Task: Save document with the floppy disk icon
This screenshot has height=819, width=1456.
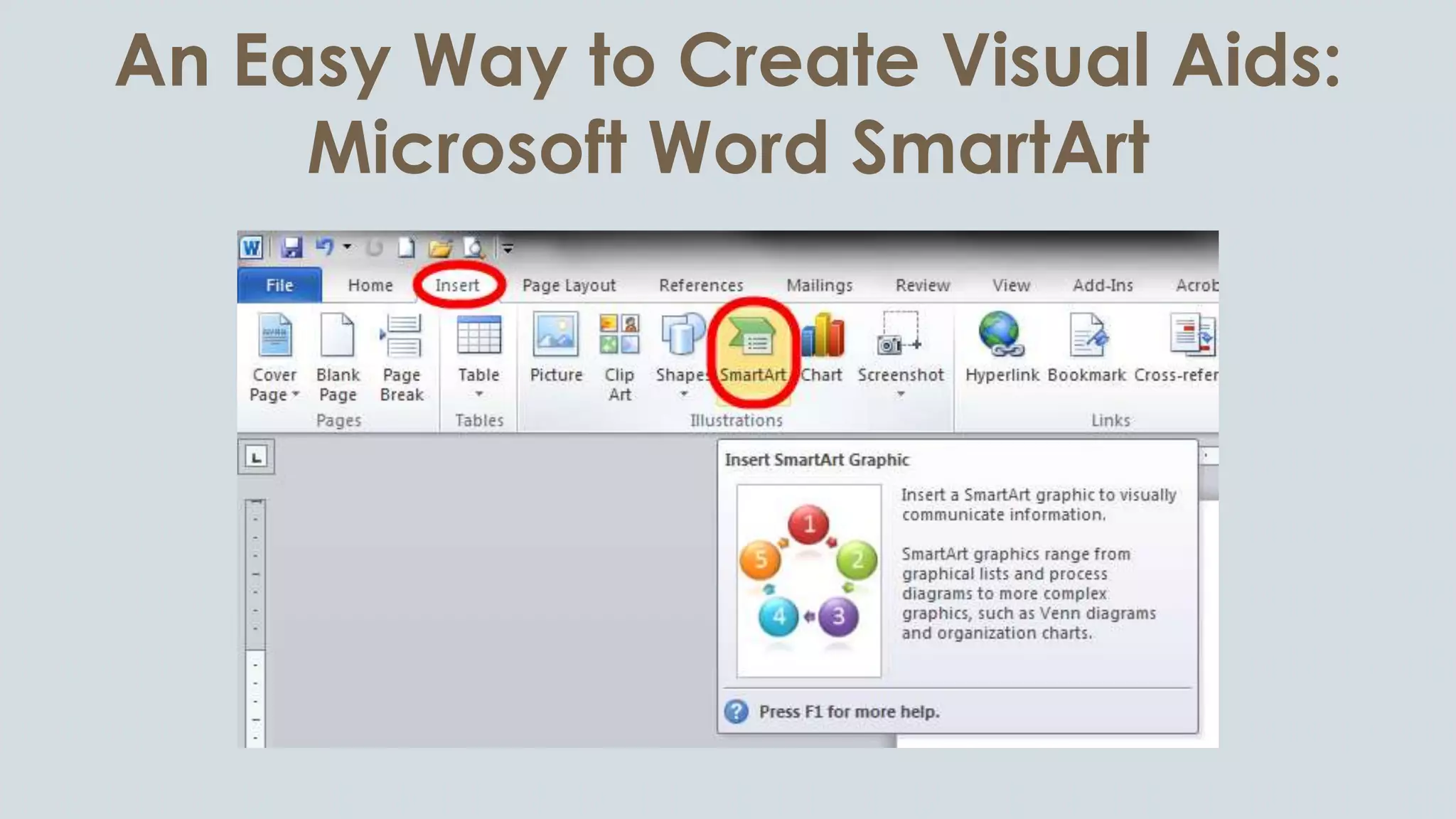Action: tap(291, 247)
